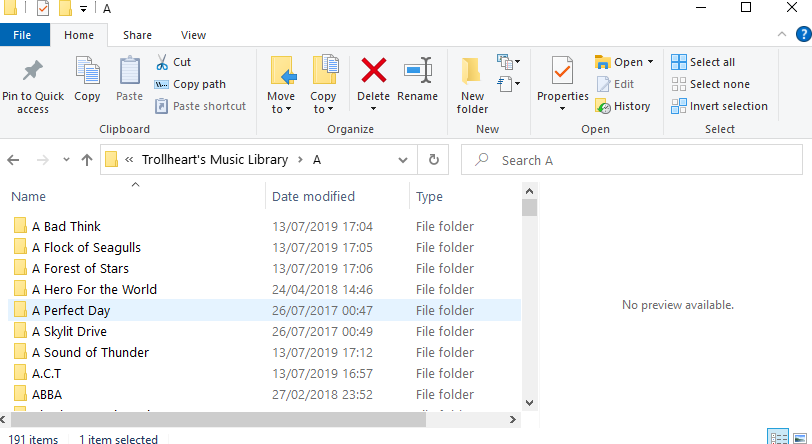
Task: Open the Easy access dropdown
Action: tap(509, 84)
